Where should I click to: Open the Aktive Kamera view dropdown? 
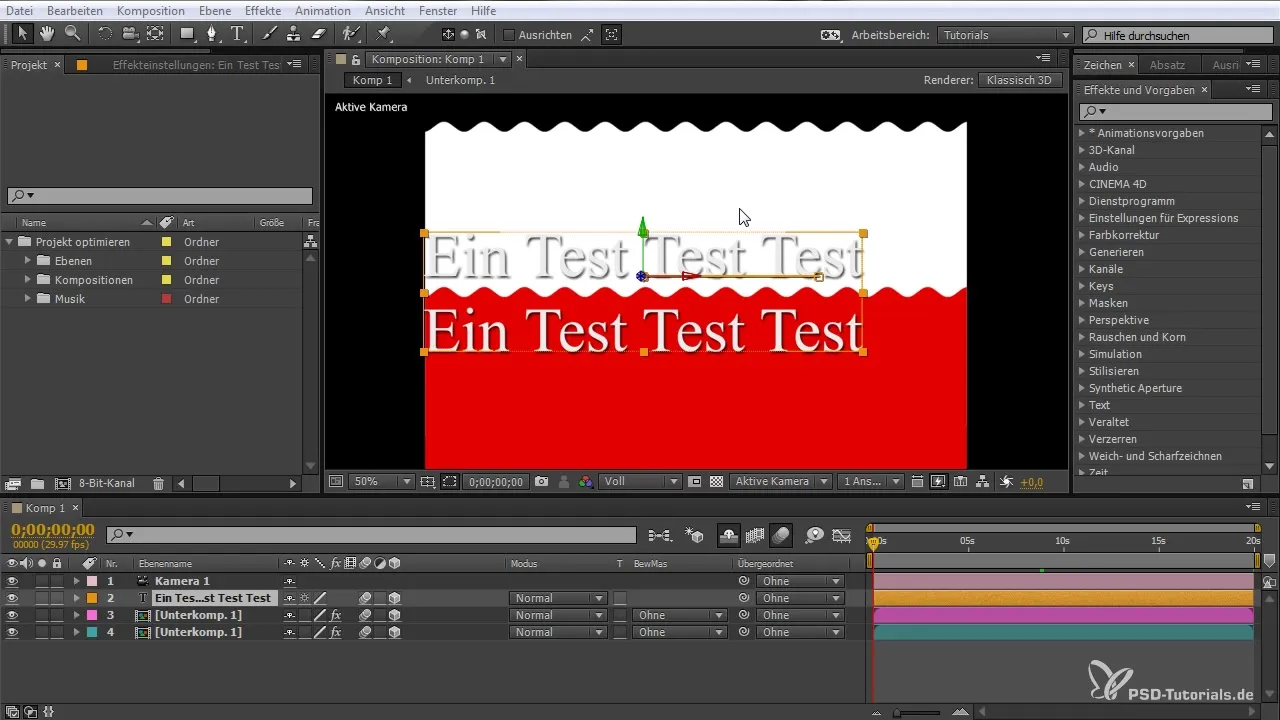(x=780, y=481)
